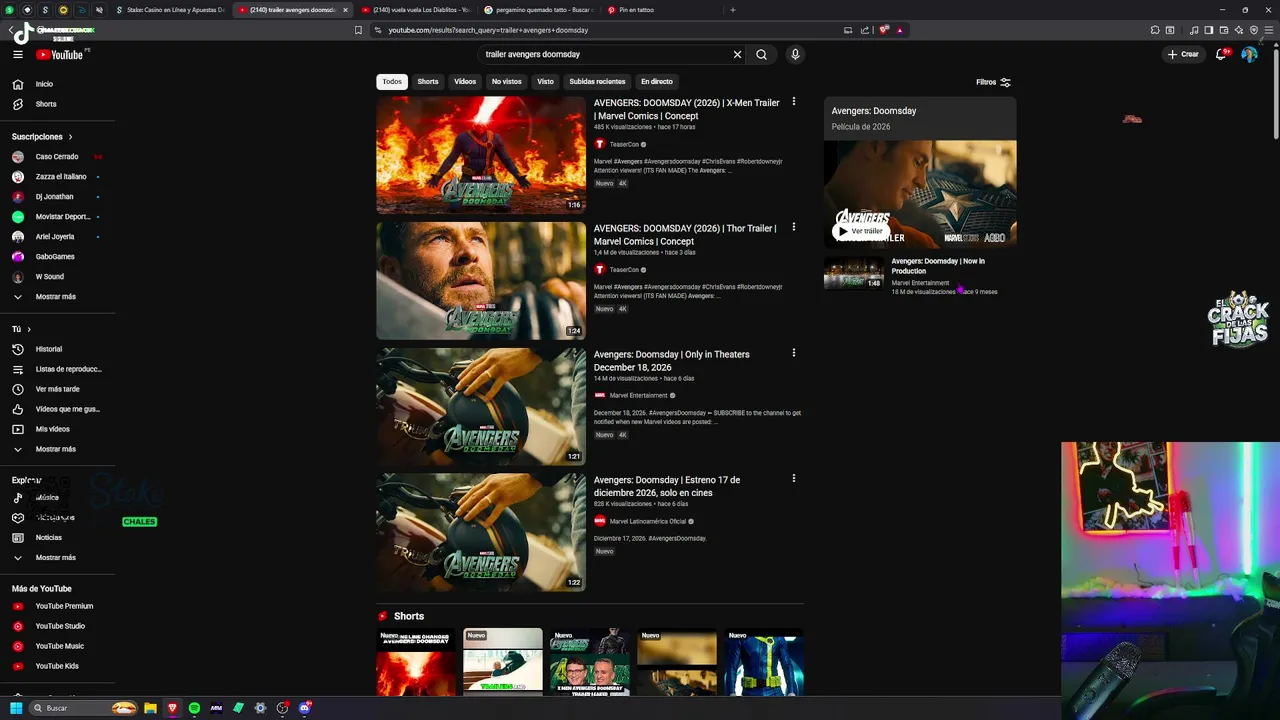This screenshot has width=1280, height=720.
Task: Select the Visto filter chip
Action: pos(545,81)
